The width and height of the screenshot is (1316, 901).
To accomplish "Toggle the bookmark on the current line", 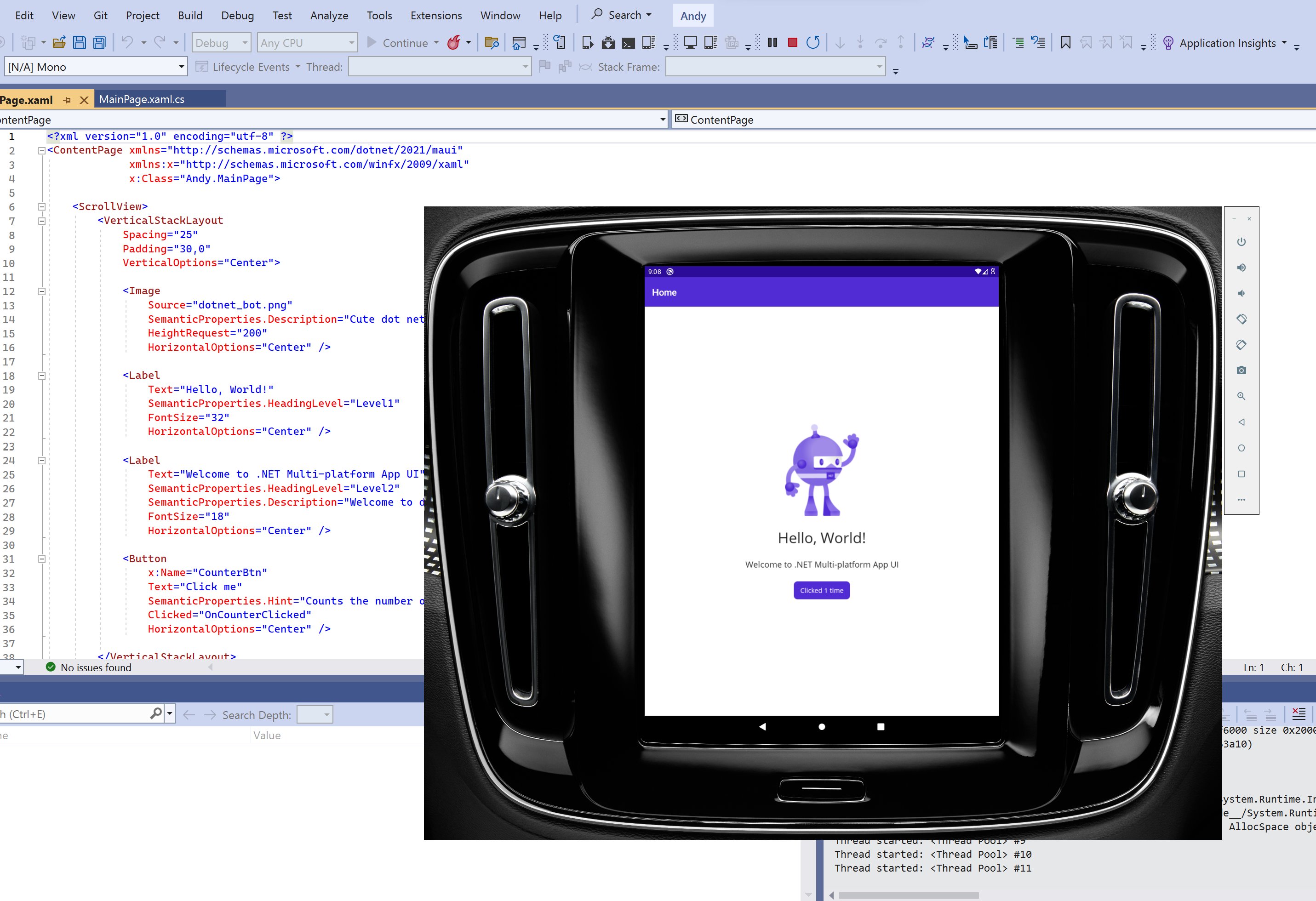I will pos(1066,42).
